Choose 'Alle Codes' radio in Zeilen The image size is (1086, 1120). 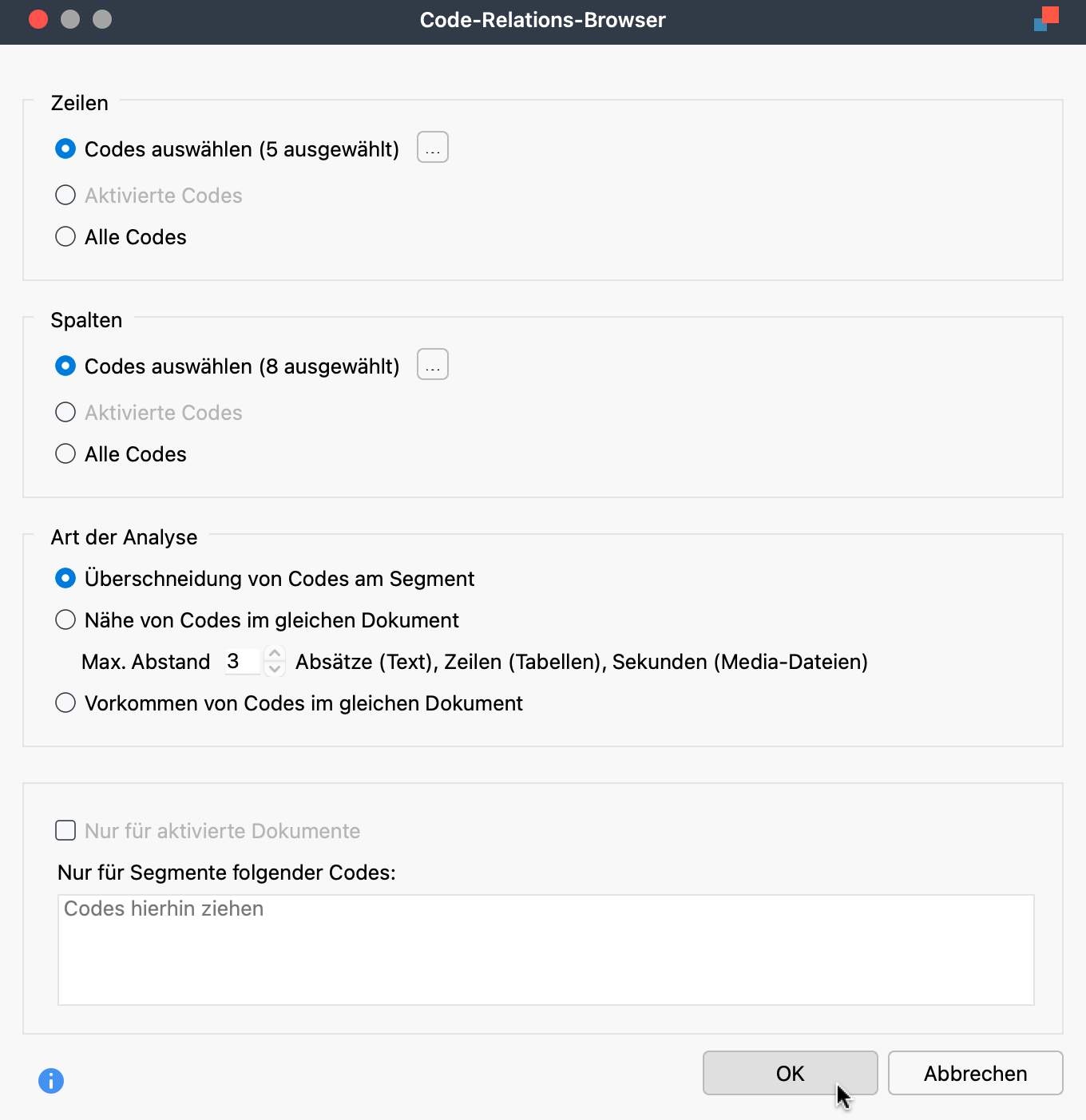tap(65, 237)
